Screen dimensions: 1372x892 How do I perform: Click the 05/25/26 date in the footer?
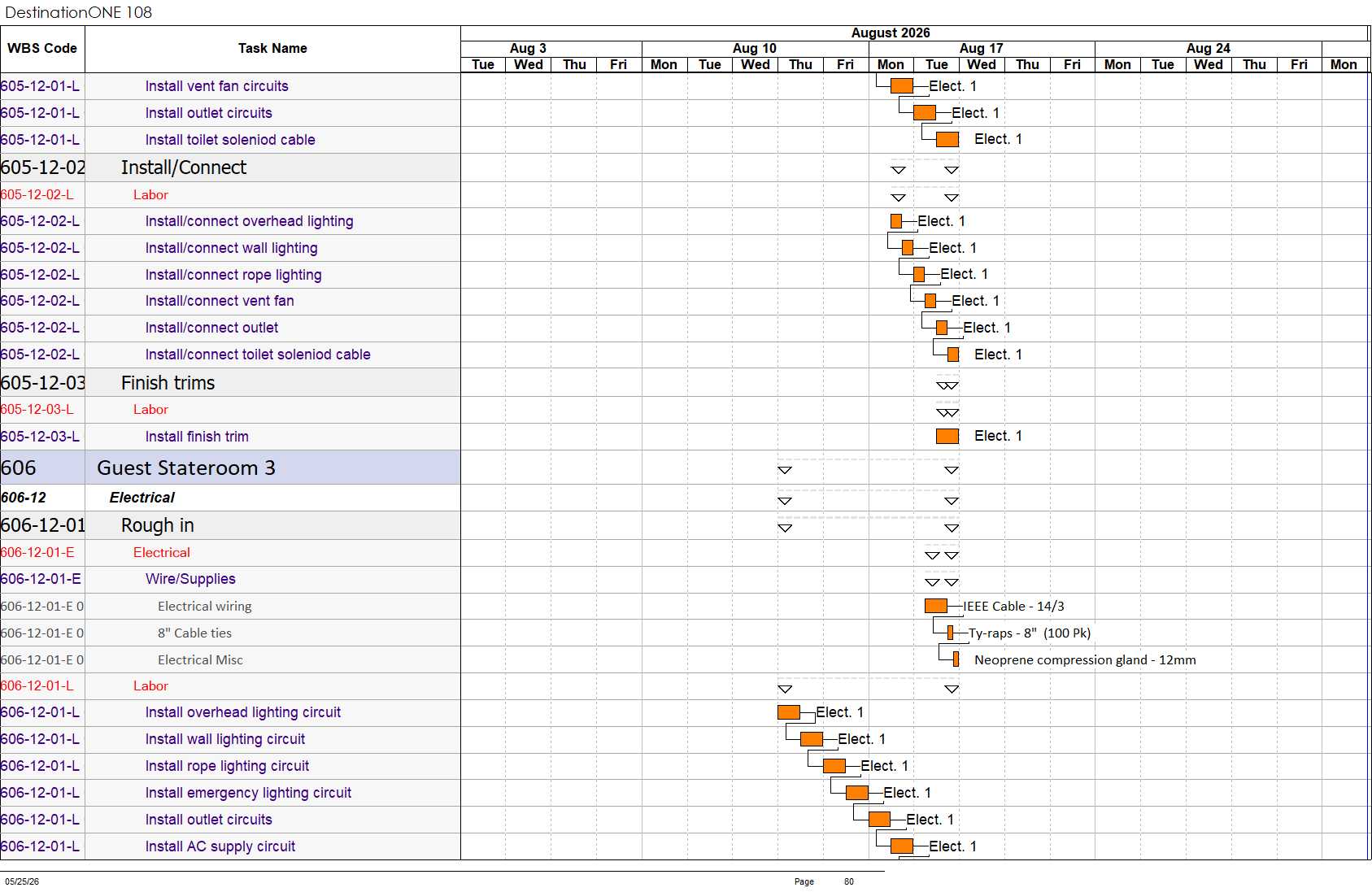pos(22,881)
